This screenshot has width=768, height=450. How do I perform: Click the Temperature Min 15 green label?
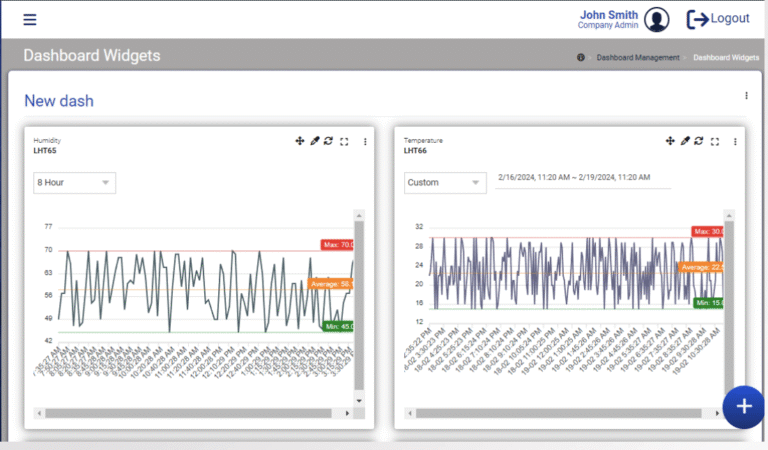708,303
